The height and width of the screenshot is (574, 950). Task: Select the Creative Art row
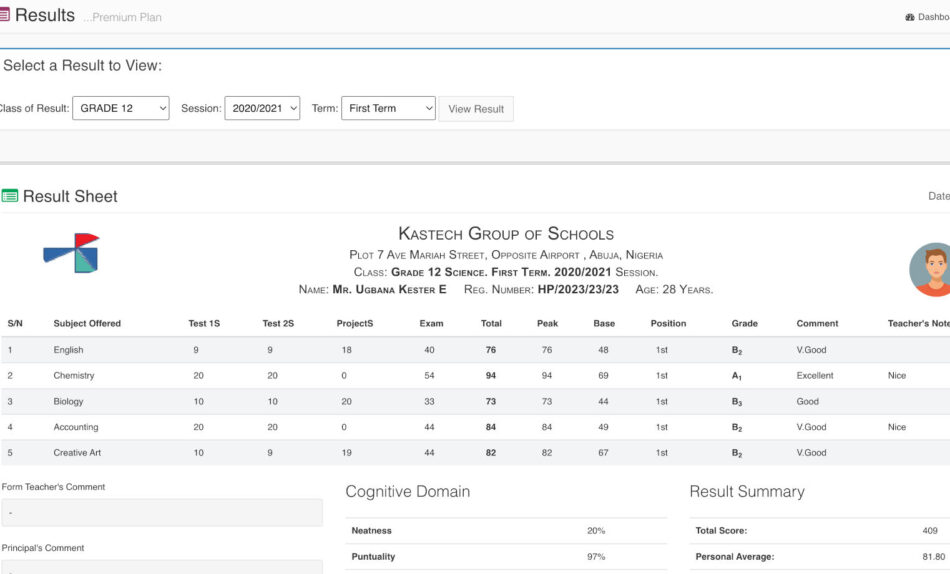pos(77,453)
